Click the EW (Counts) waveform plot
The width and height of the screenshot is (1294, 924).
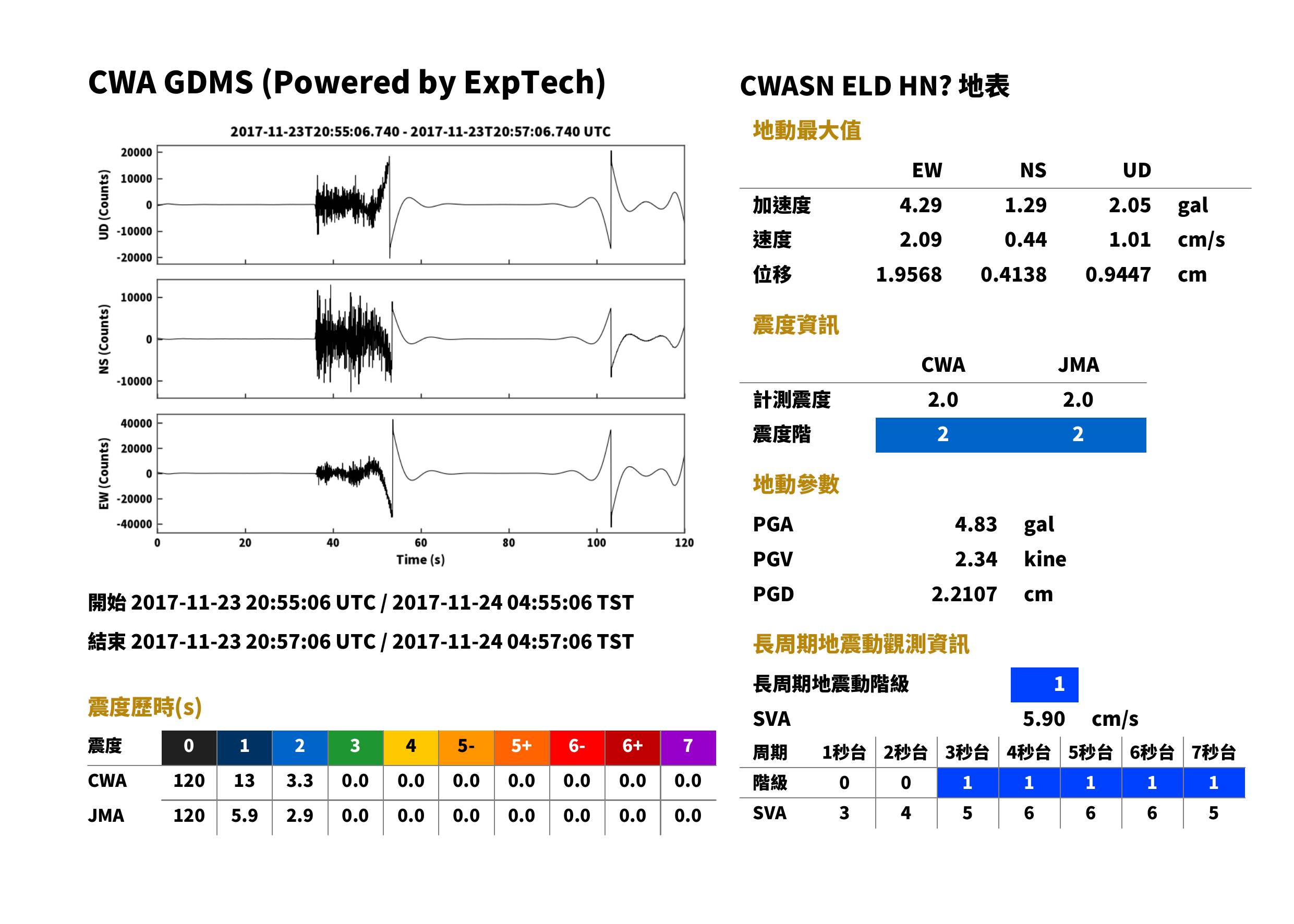[421, 473]
